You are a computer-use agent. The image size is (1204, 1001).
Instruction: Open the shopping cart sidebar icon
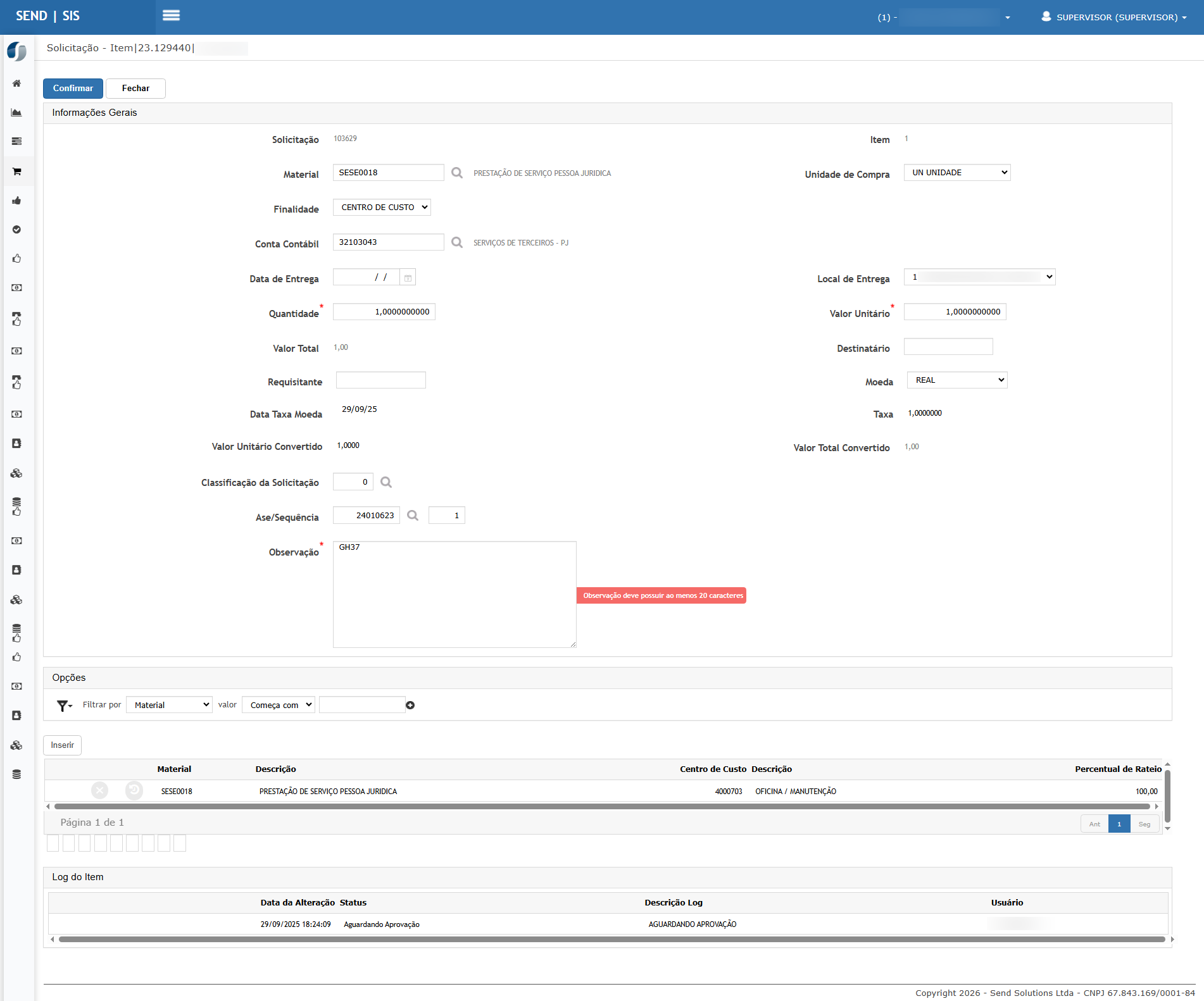[x=17, y=171]
